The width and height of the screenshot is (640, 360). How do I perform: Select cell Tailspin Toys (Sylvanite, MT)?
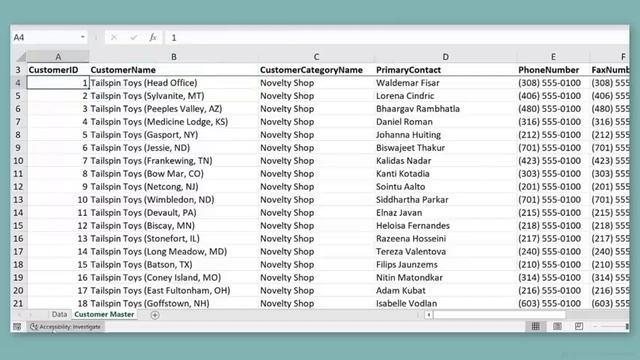point(173,96)
